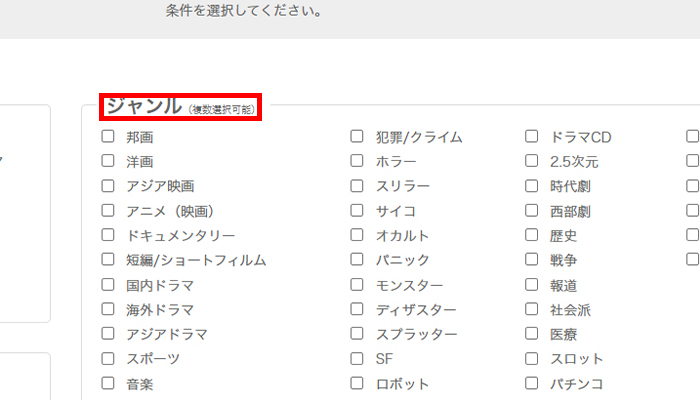Screen dimensions: 700x400
Task: Check the ロボット genre checkbox
Action: pyautogui.click(x=357, y=383)
